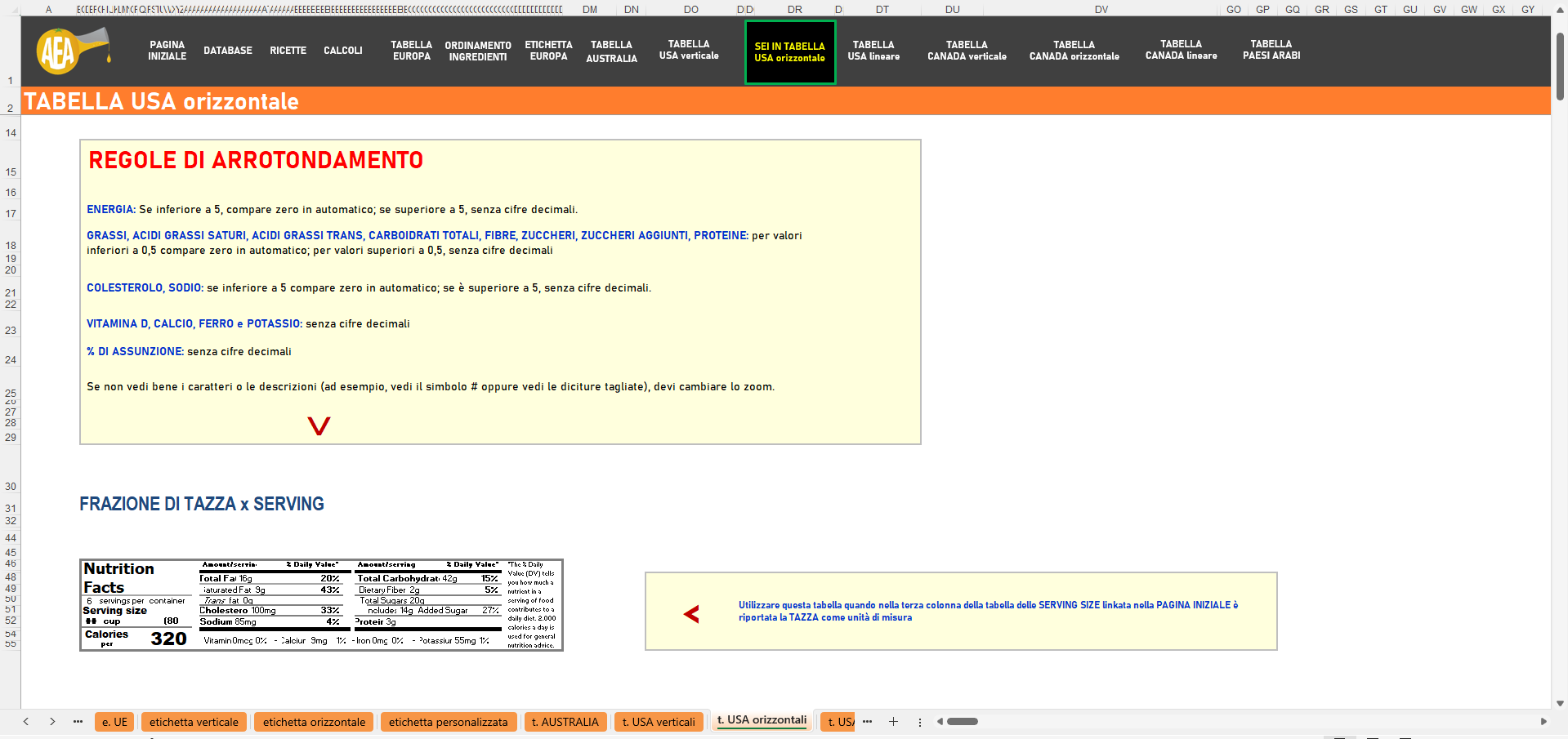Open sheet tab options vertical dots
The image size is (1568, 739).
coord(920,722)
